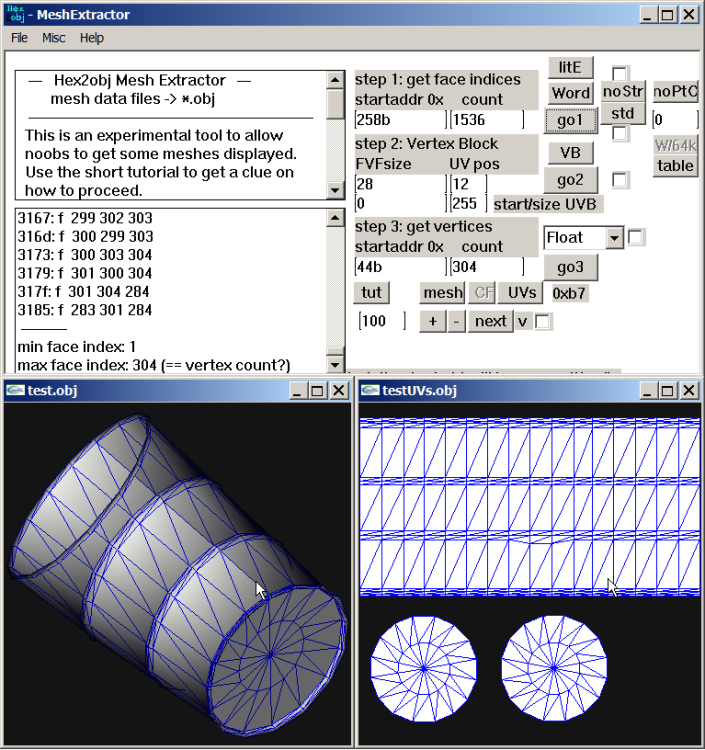Viewport: 705px width, 750px height.
Task: Click the v button
Action: pos(523,321)
